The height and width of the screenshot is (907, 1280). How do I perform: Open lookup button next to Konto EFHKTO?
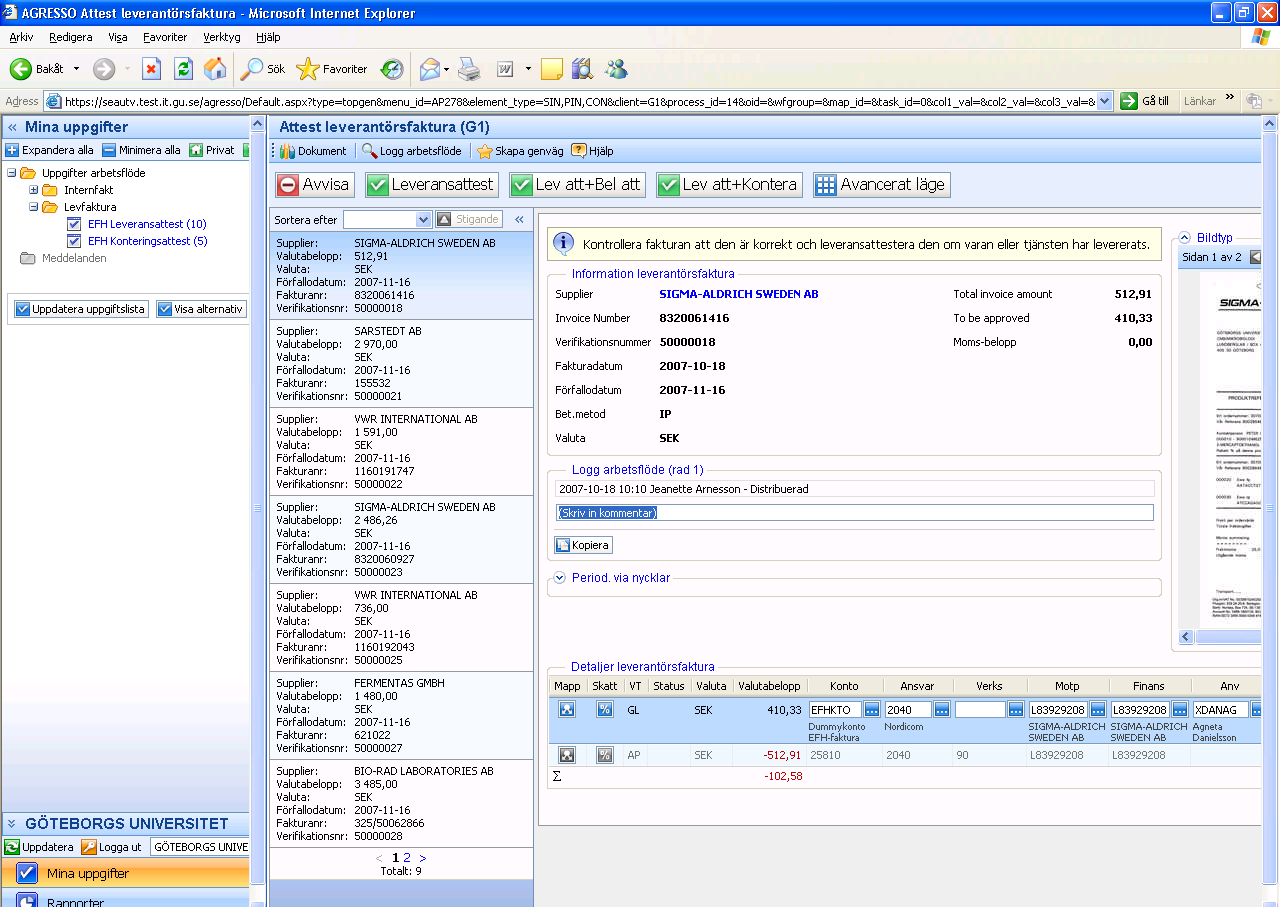[x=872, y=709]
